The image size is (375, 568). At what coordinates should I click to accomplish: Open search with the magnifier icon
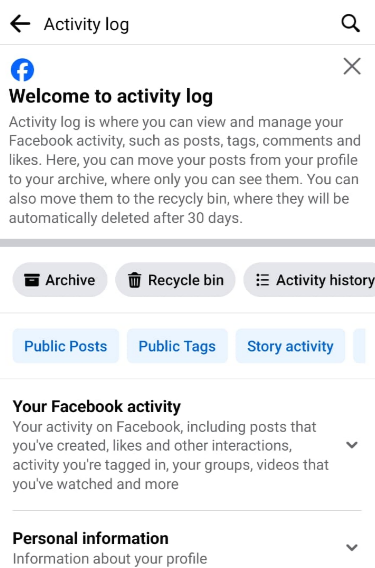tap(350, 24)
